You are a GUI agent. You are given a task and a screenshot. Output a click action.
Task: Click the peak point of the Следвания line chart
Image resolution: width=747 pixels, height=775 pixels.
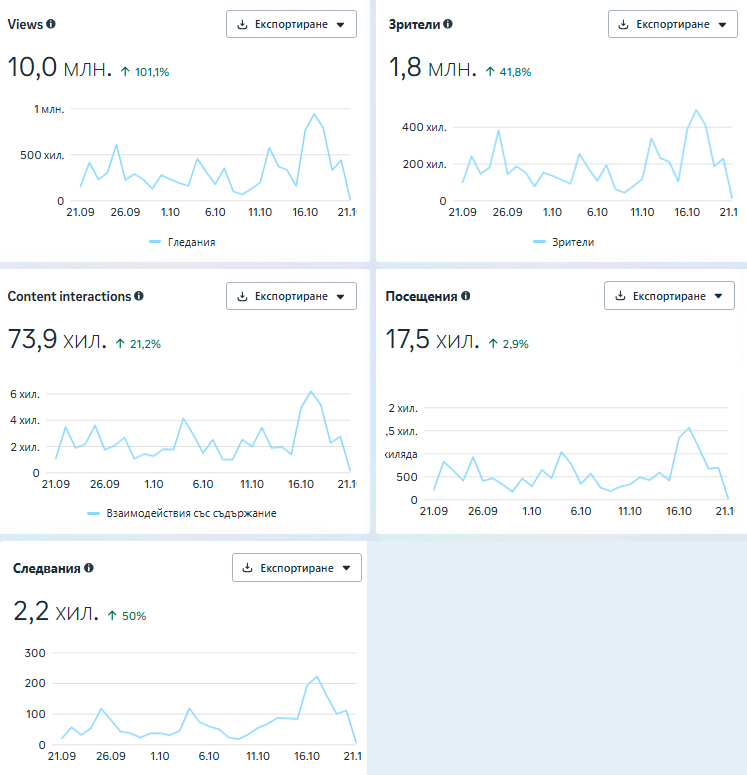[x=316, y=677]
